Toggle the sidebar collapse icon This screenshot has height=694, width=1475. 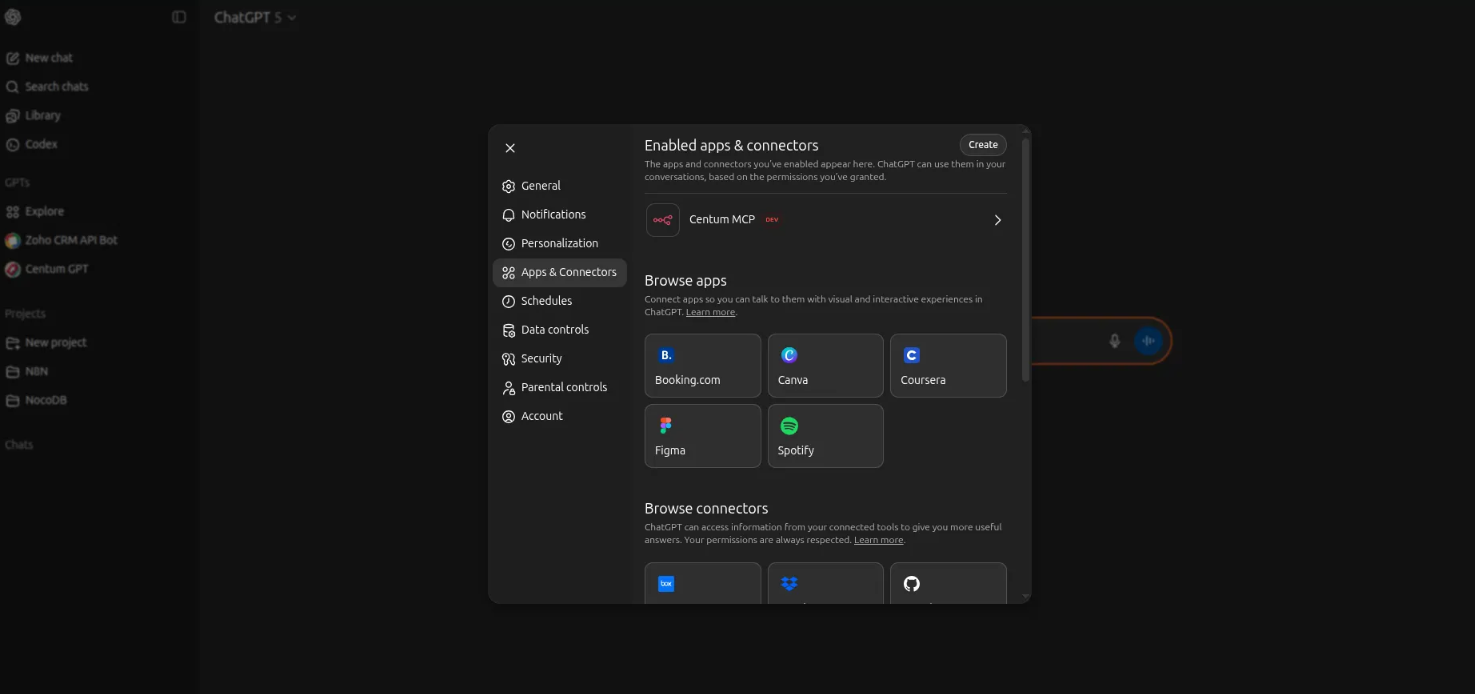[179, 17]
